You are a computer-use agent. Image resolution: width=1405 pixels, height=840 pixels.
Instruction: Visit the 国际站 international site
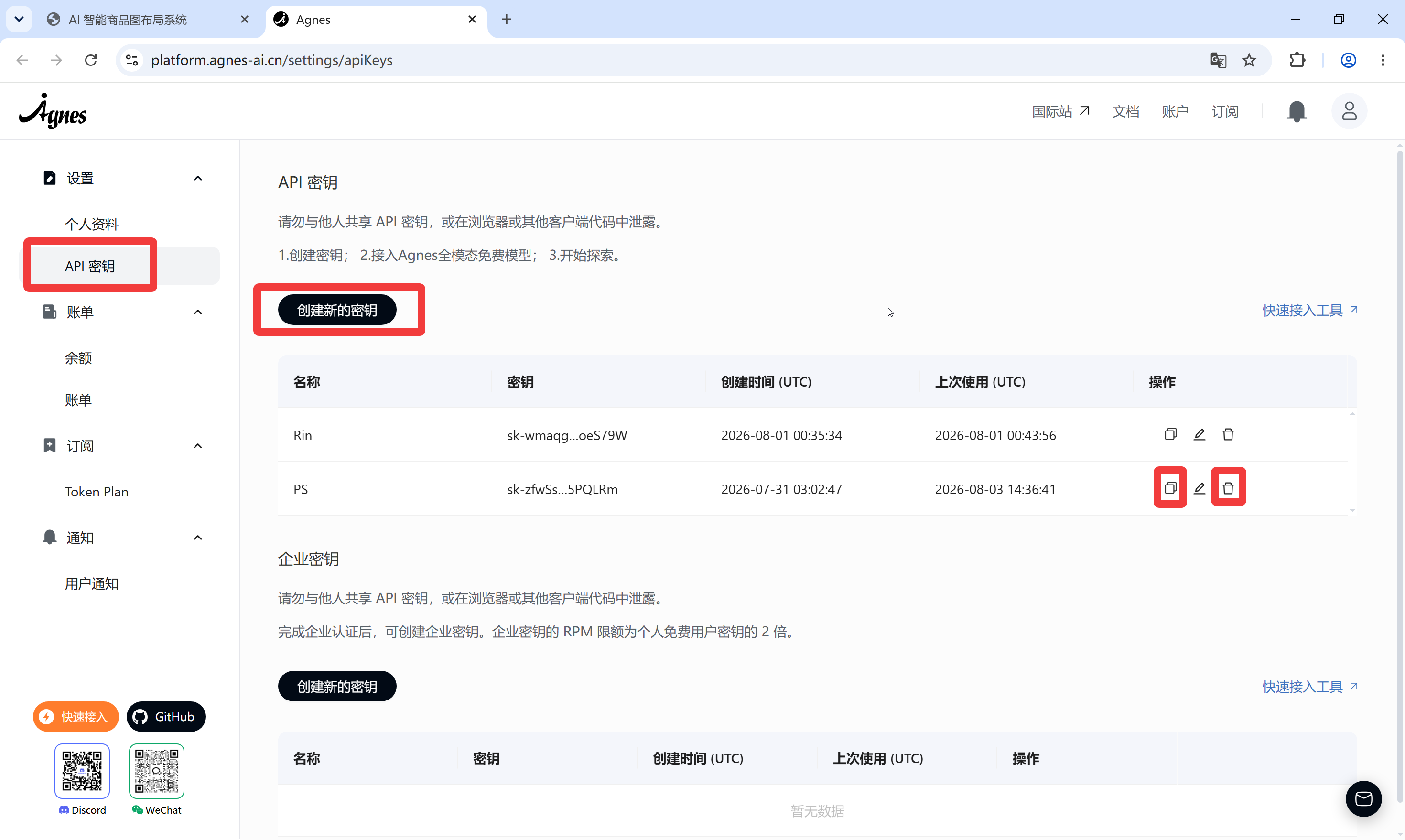point(1061,111)
